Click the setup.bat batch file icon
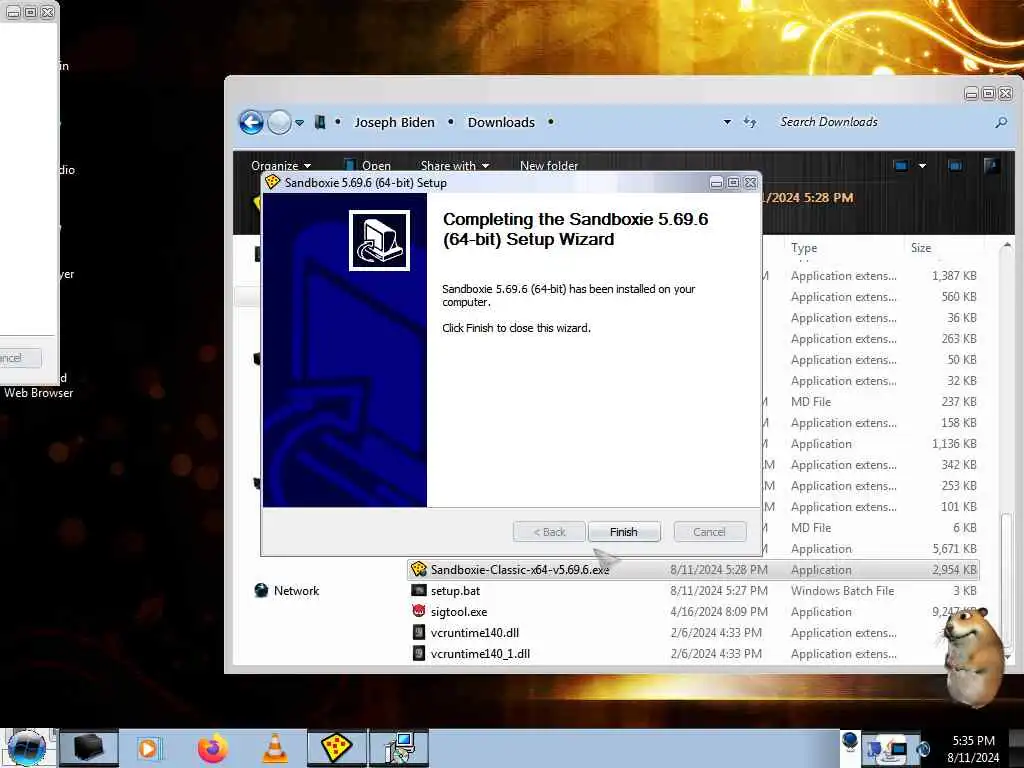 (x=419, y=590)
